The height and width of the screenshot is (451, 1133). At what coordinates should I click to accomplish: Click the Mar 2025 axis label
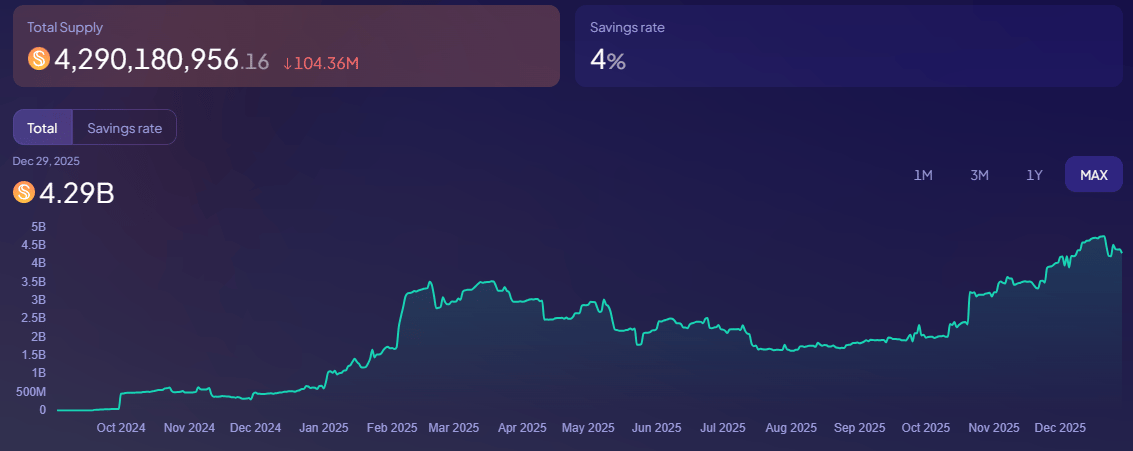tap(455, 428)
